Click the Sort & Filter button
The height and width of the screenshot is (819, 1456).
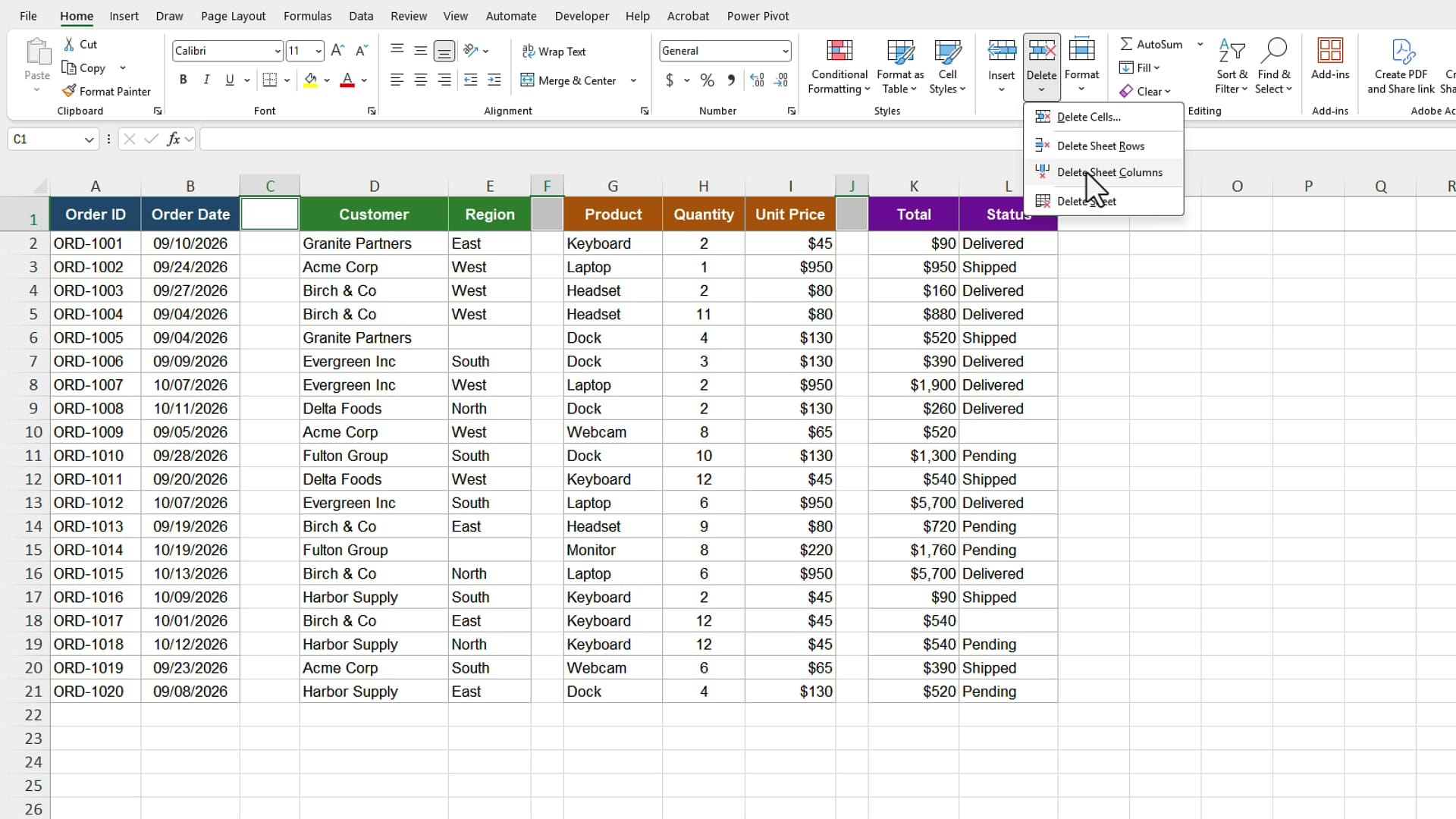[1232, 67]
